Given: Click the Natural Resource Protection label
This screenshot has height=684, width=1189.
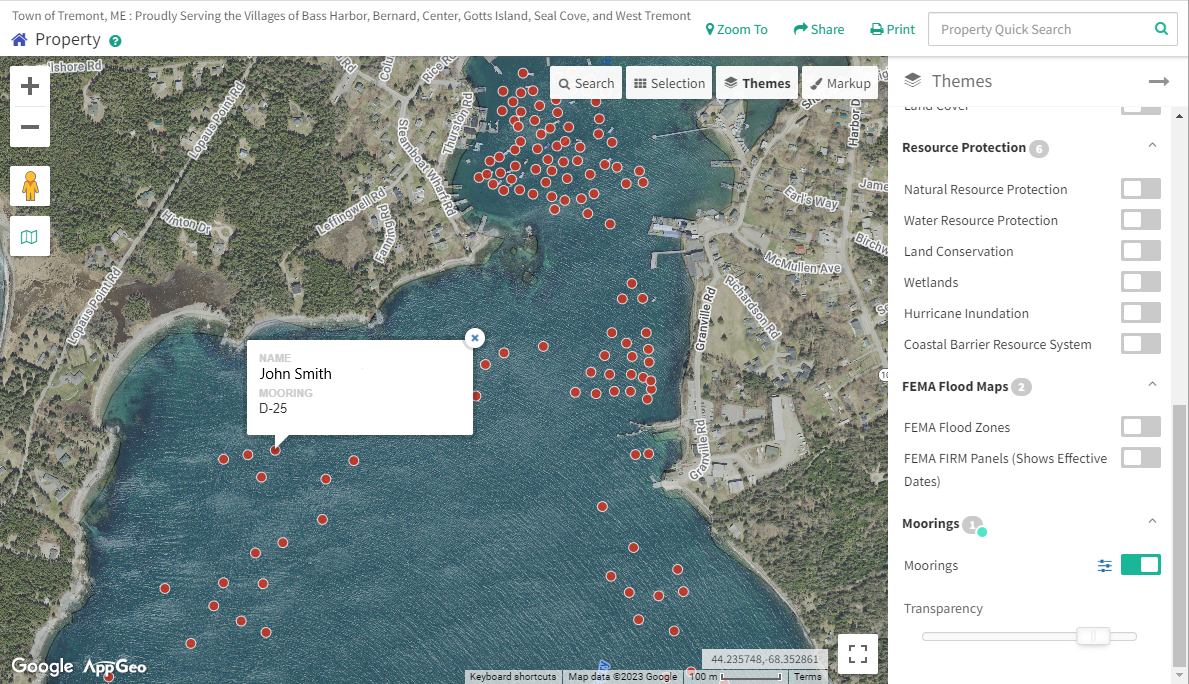Looking at the screenshot, I should click(x=985, y=190).
